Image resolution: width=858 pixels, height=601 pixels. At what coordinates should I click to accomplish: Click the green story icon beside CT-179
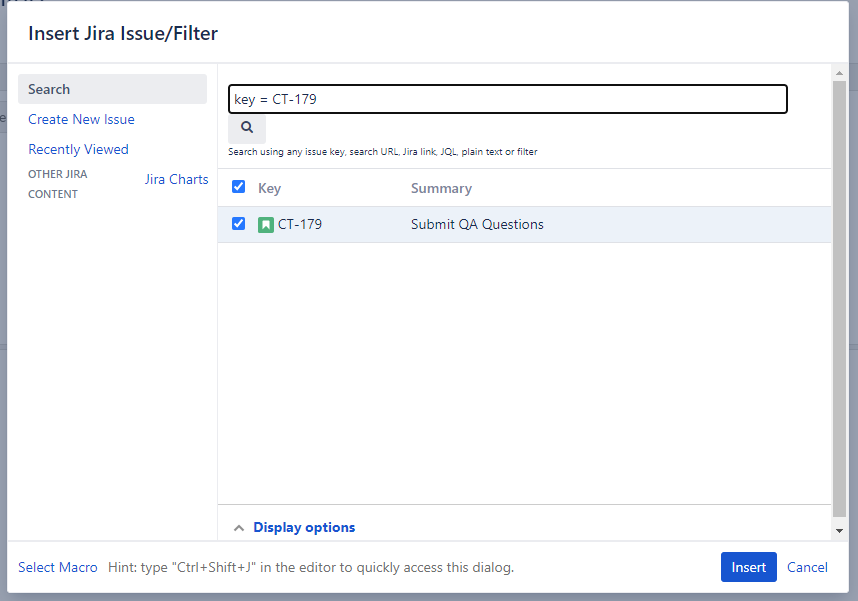click(x=266, y=224)
